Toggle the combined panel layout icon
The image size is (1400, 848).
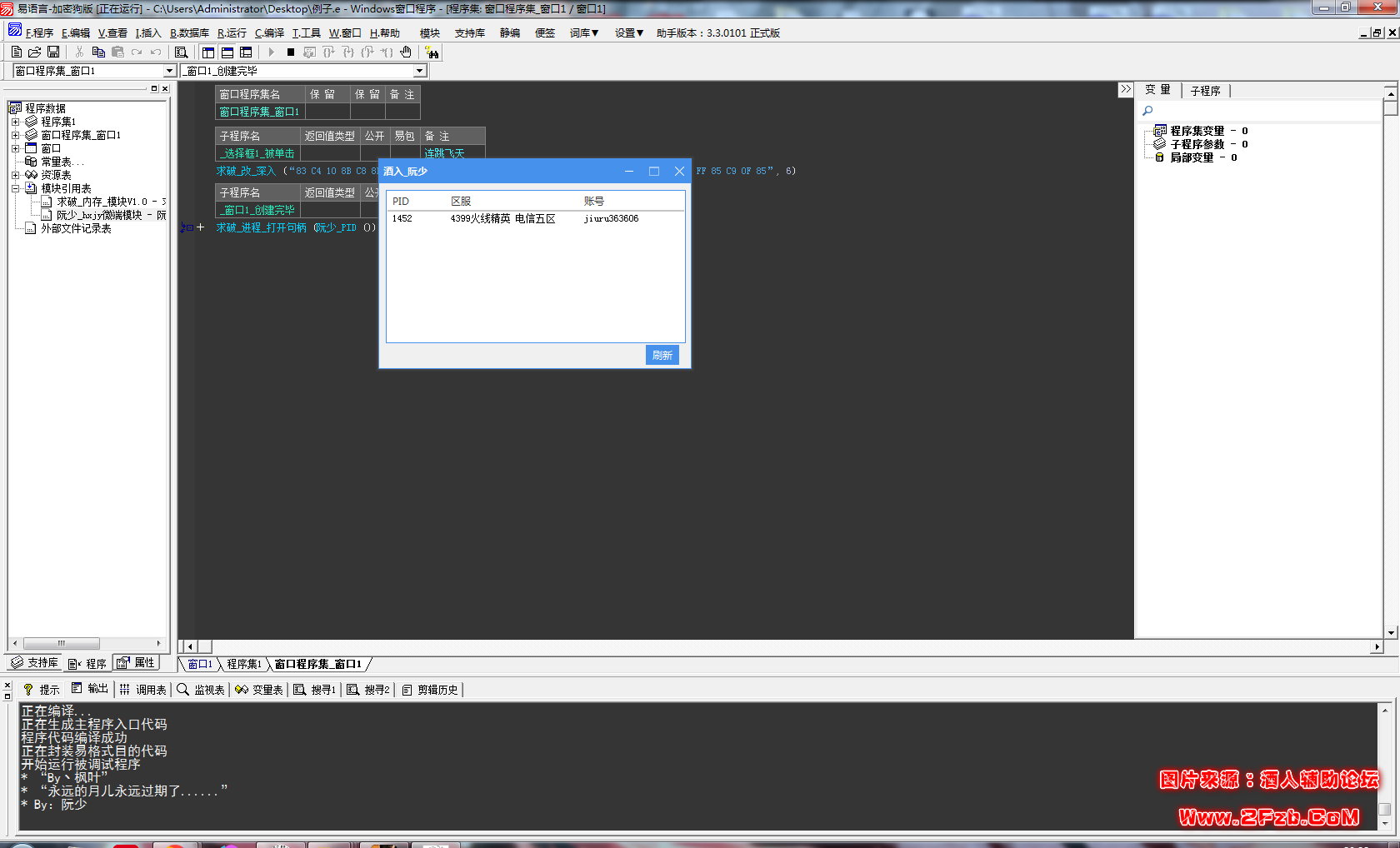tap(246, 52)
